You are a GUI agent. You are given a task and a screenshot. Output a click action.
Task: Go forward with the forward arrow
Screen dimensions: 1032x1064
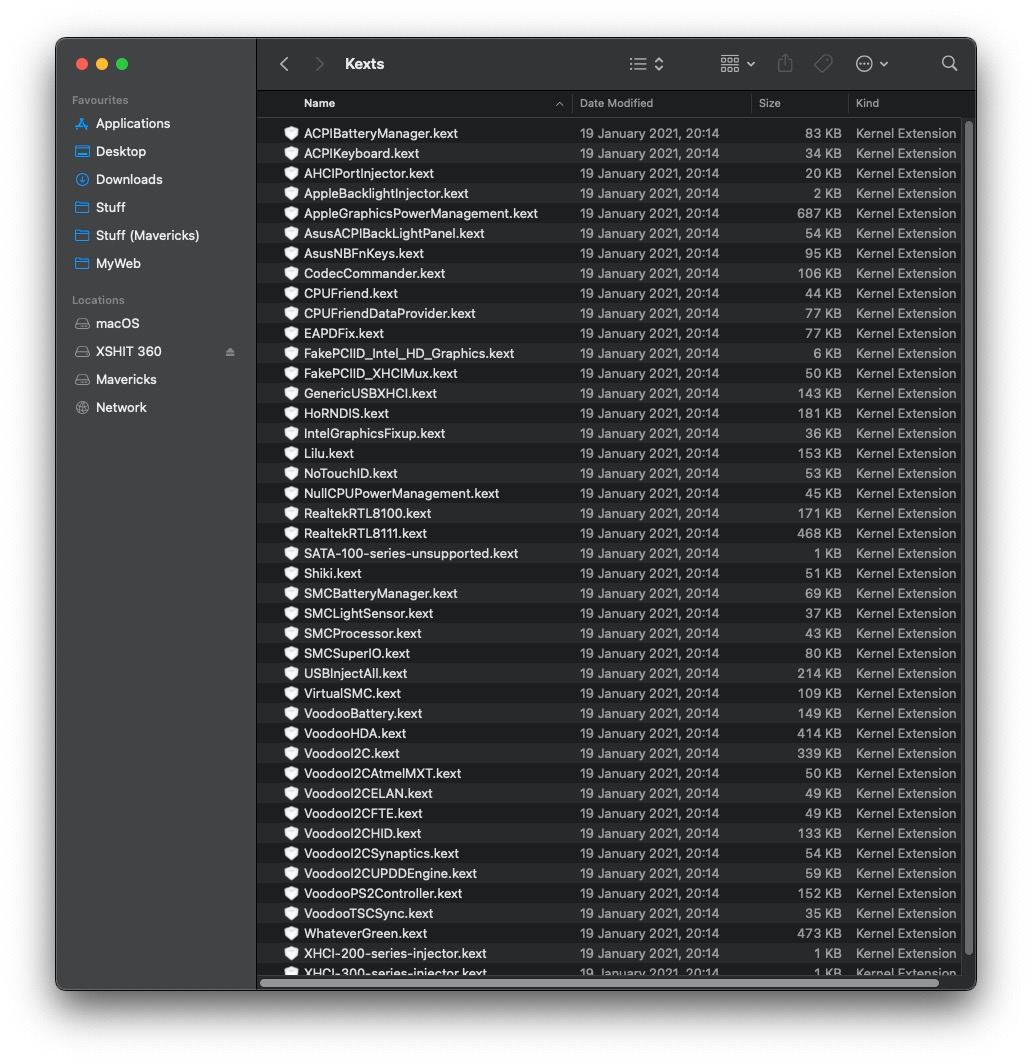(319, 64)
